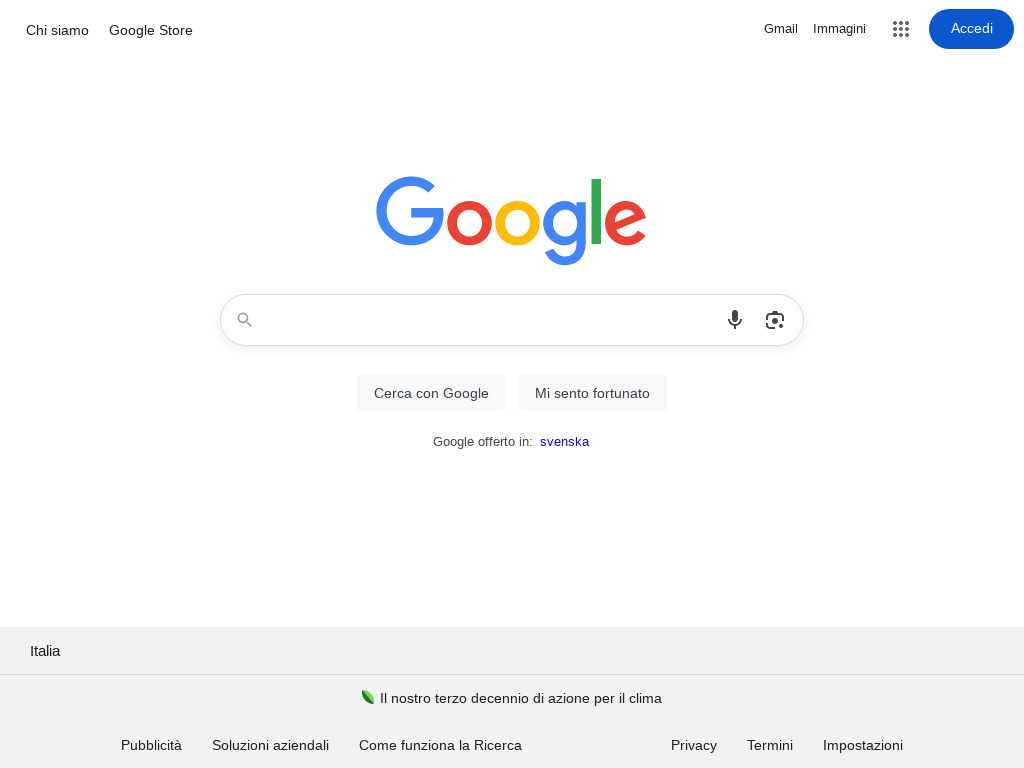Click the Google logo

click(x=511, y=220)
